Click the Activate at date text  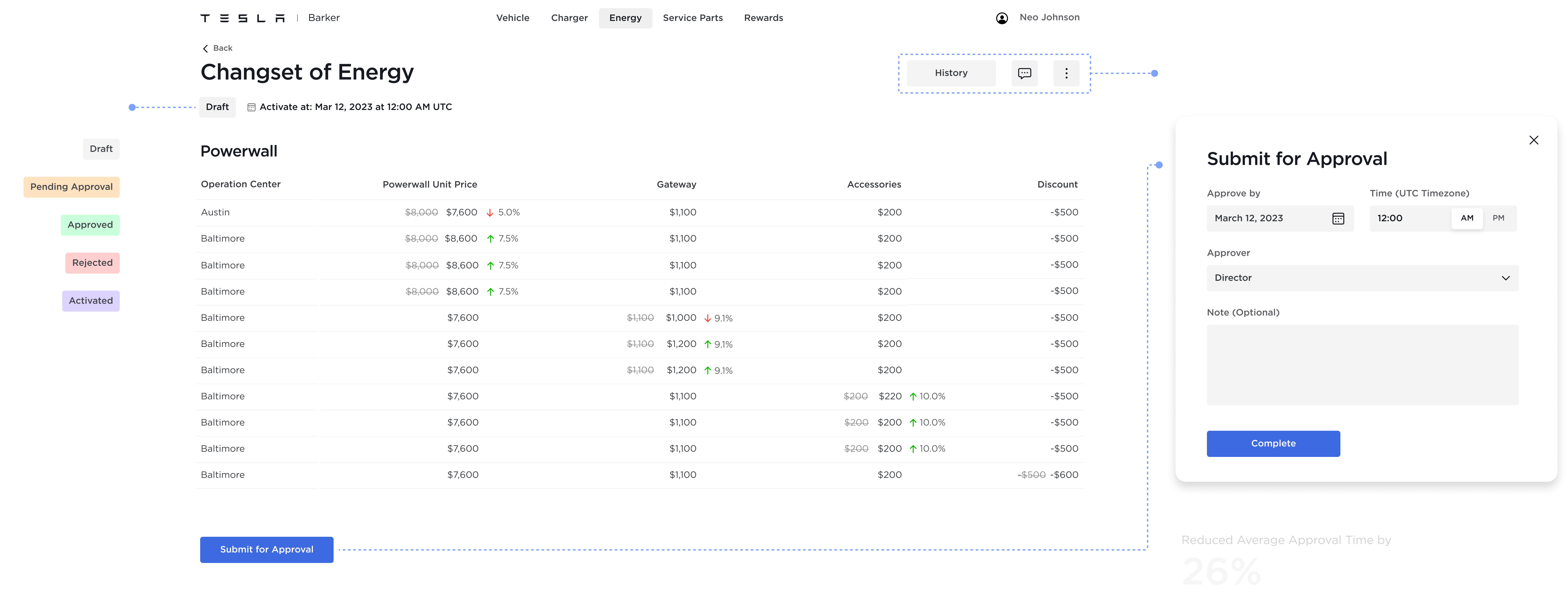(355, 107)
